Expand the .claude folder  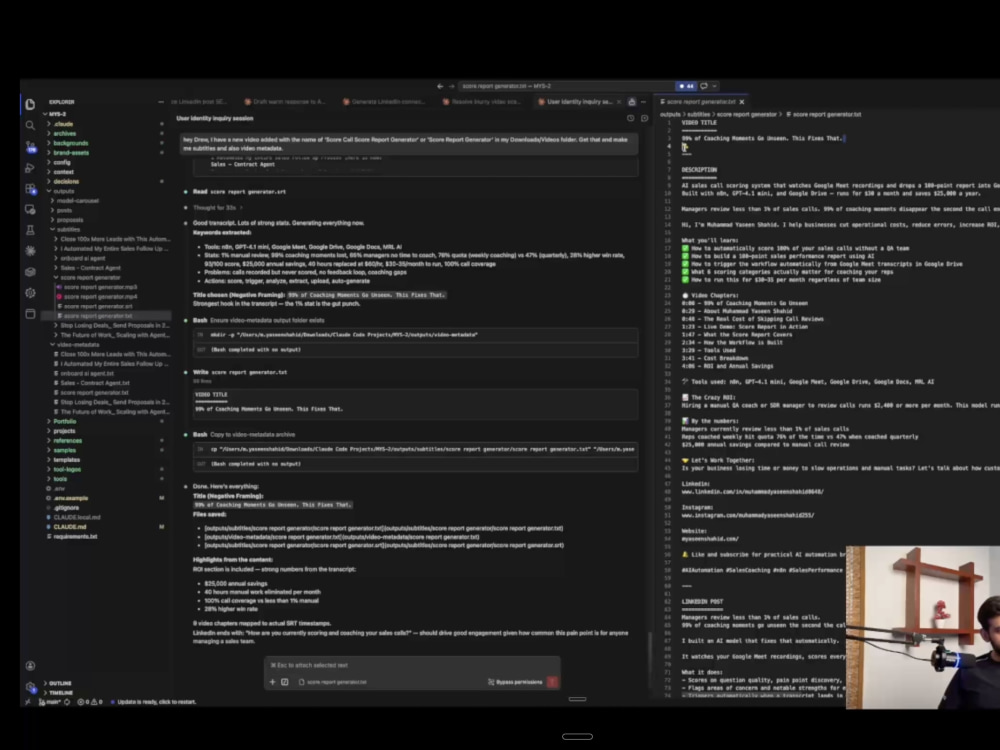pyautogui.click(x=63, y=124)
